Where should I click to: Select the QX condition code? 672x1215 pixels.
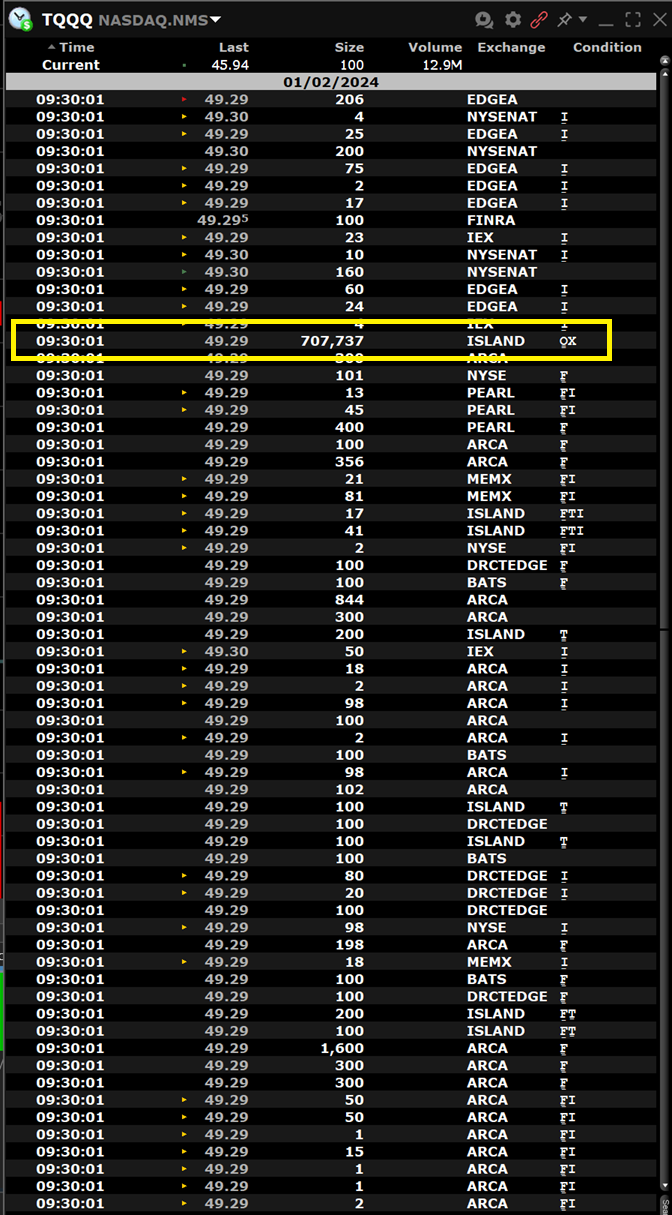[568, 341]
